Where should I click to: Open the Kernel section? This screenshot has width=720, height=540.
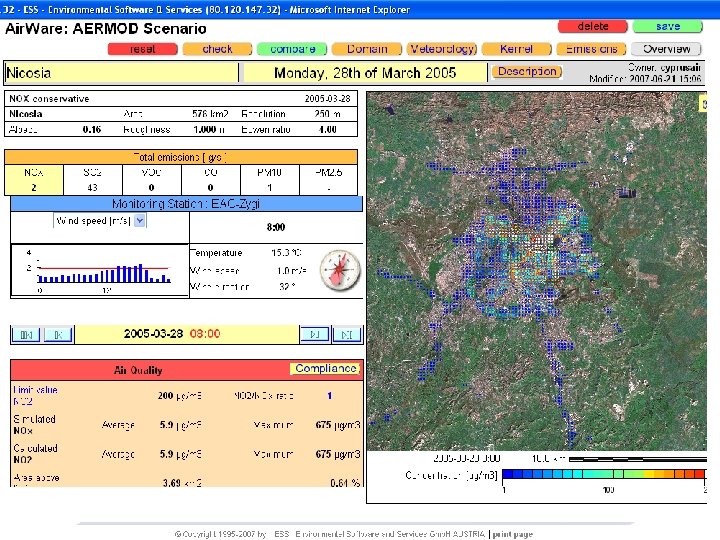click(517, 49)
